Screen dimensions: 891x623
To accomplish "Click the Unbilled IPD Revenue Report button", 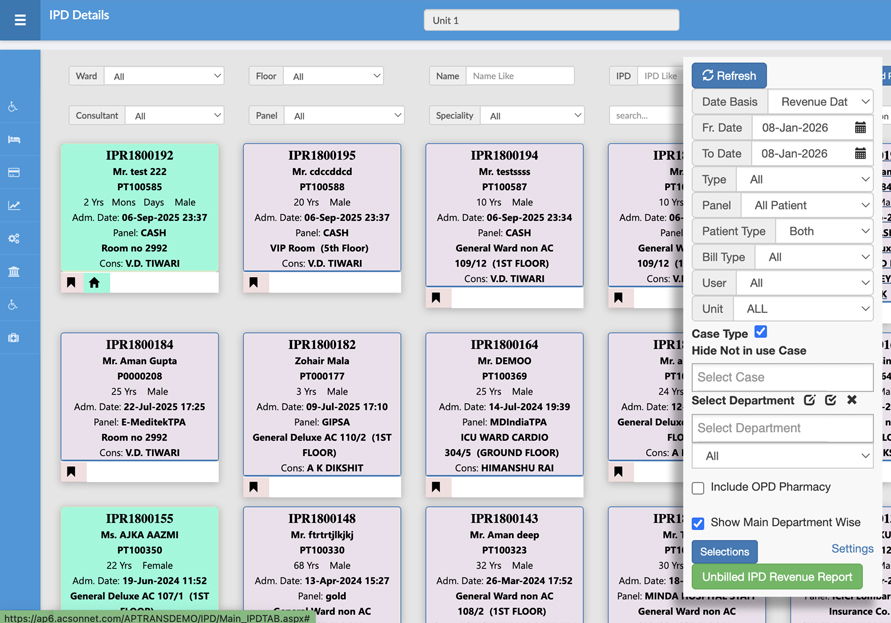I will click(777, 577).
